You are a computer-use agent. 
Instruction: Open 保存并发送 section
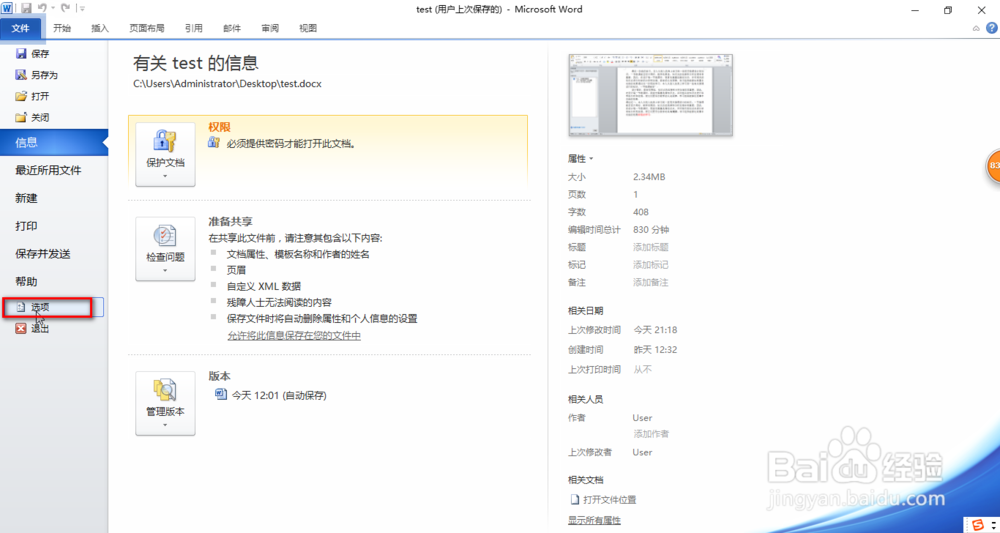(43, 254)
